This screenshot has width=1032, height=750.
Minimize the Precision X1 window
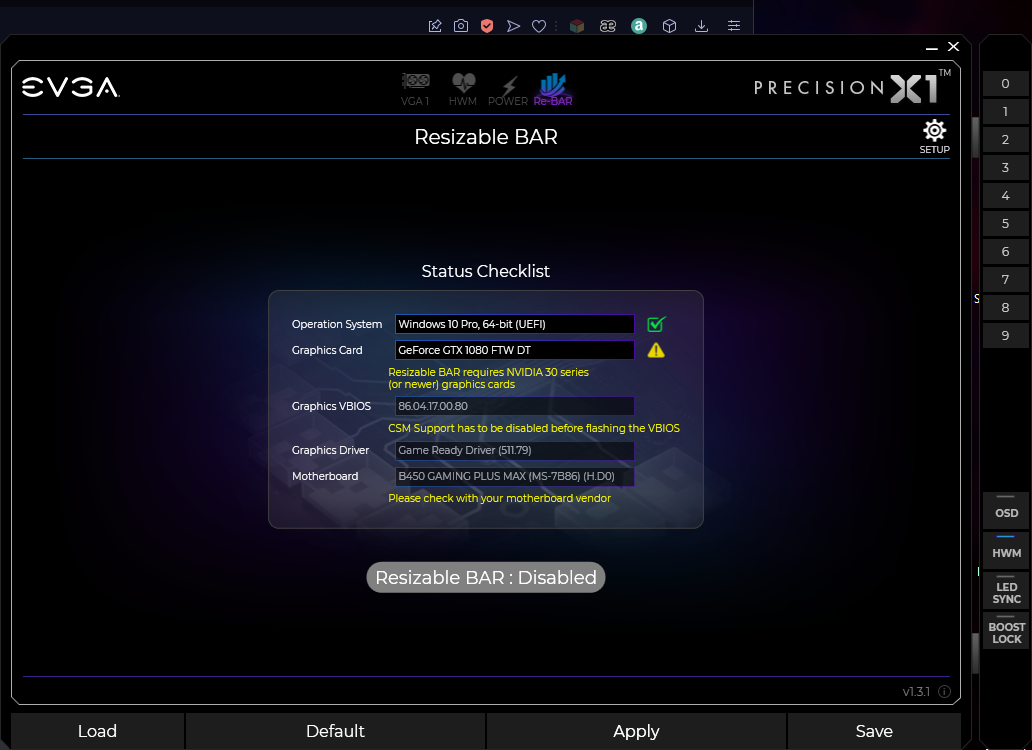click(931, 47)
